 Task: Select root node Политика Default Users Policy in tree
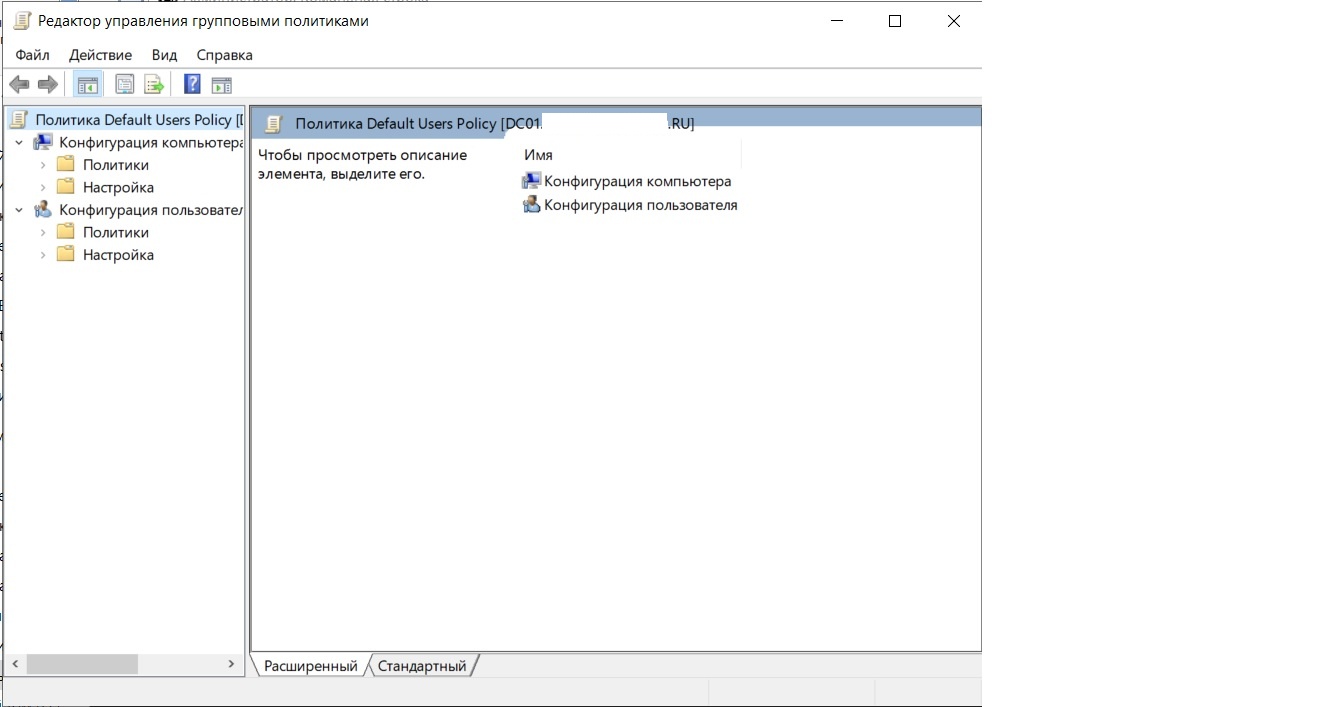click(125, 120)
